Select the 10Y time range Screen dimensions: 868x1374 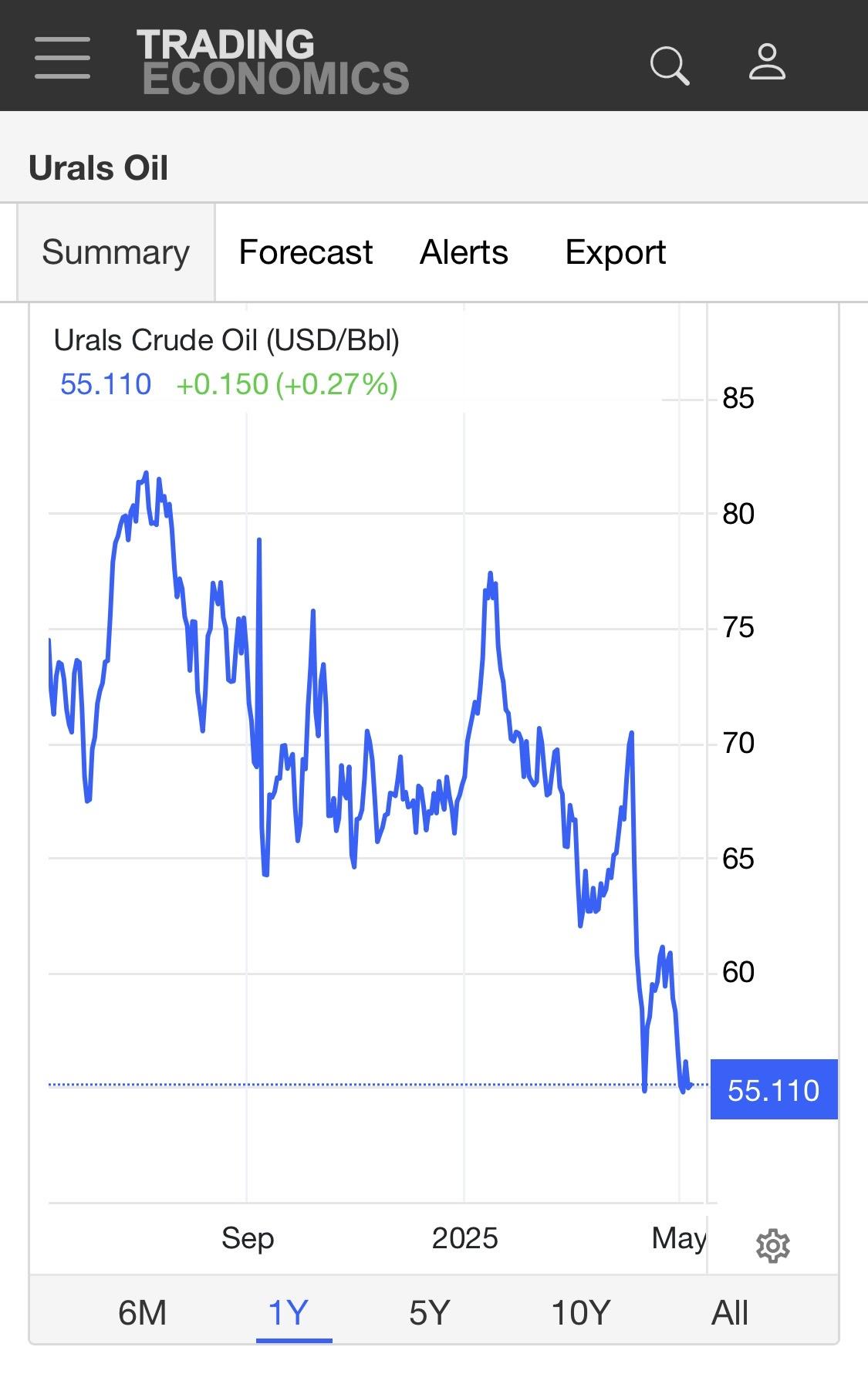pos(580,1312)
